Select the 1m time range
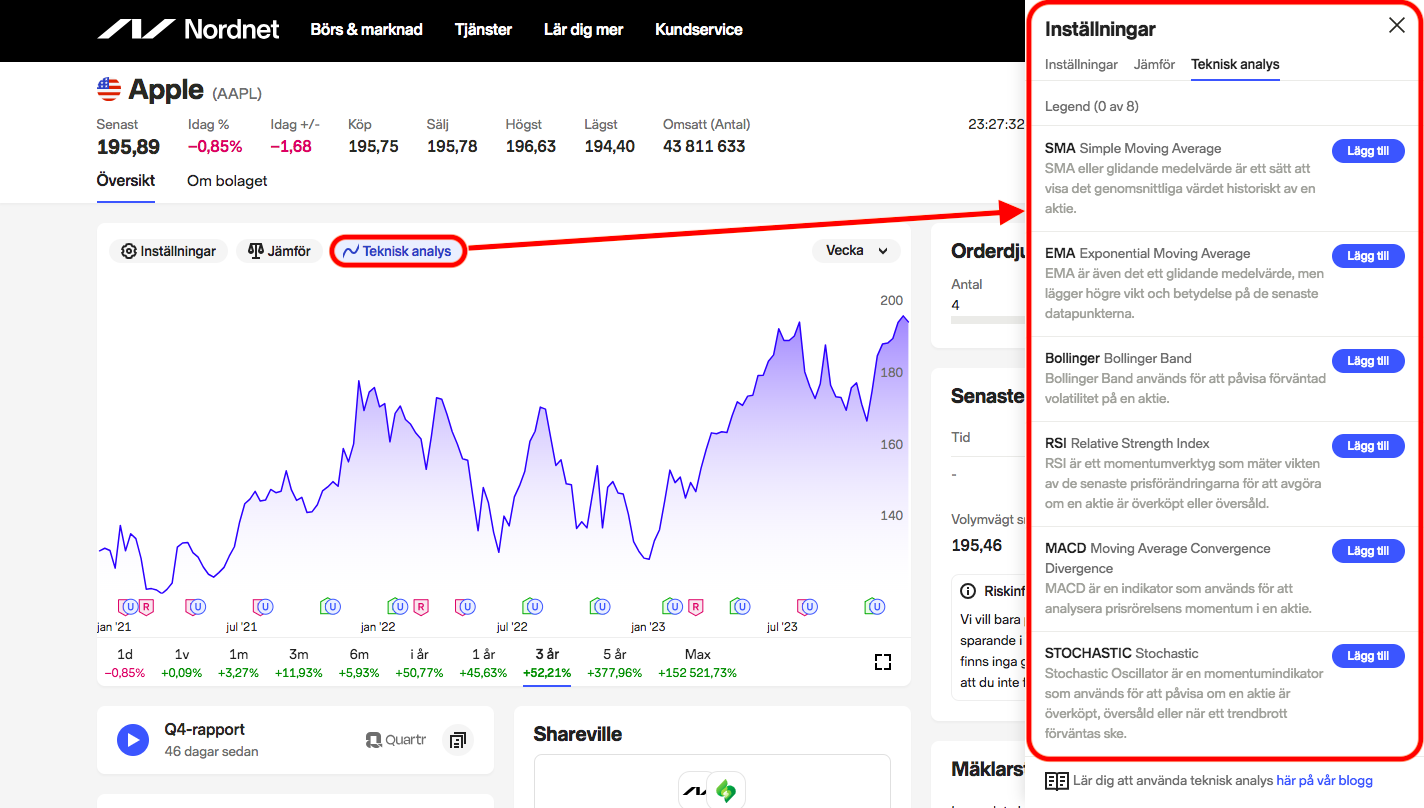This screenshot has width=1424, height=808. [x=238, y=662]
